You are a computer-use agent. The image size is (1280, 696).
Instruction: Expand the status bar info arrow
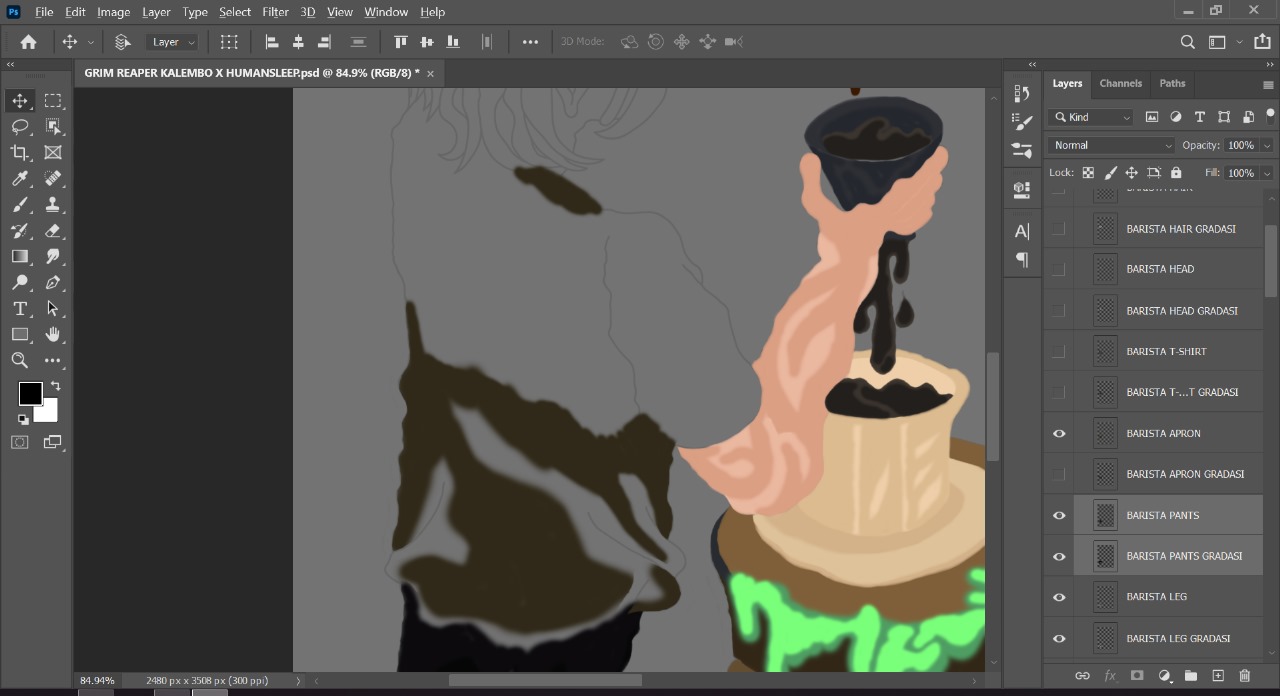[x=298, y=680]
